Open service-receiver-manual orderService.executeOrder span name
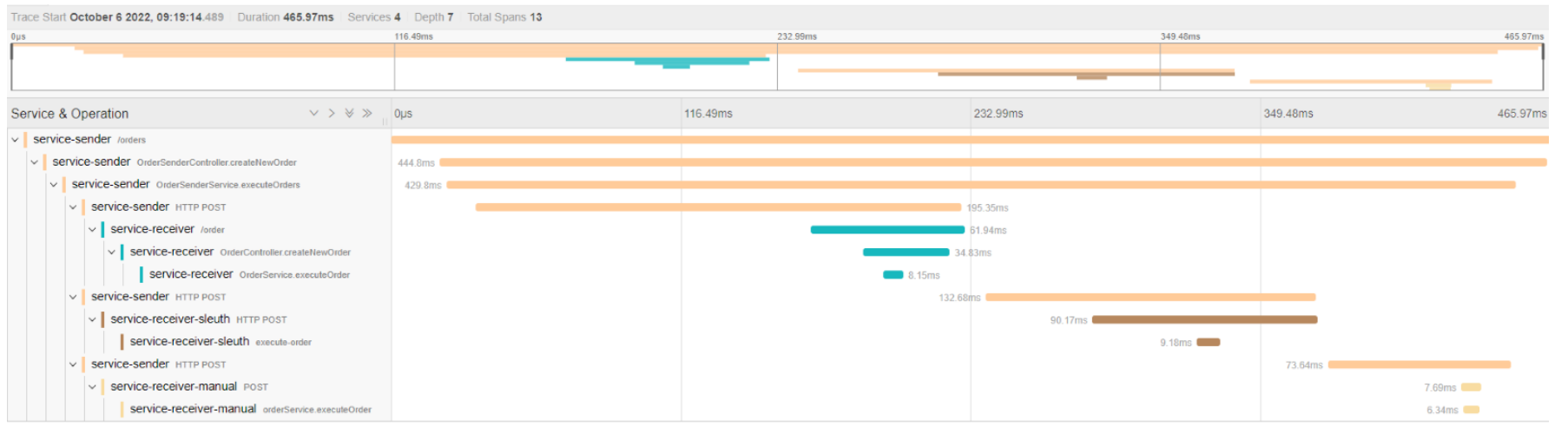The image size is (1568, 427). coord(193,409)
